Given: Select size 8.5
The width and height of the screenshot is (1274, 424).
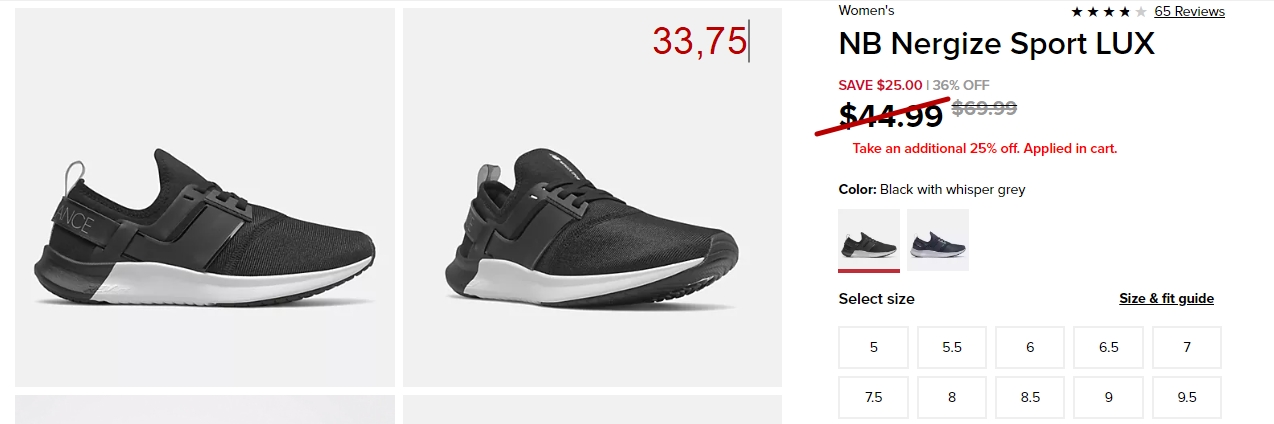Looking at the screenshot, I should click(1030, 397).
